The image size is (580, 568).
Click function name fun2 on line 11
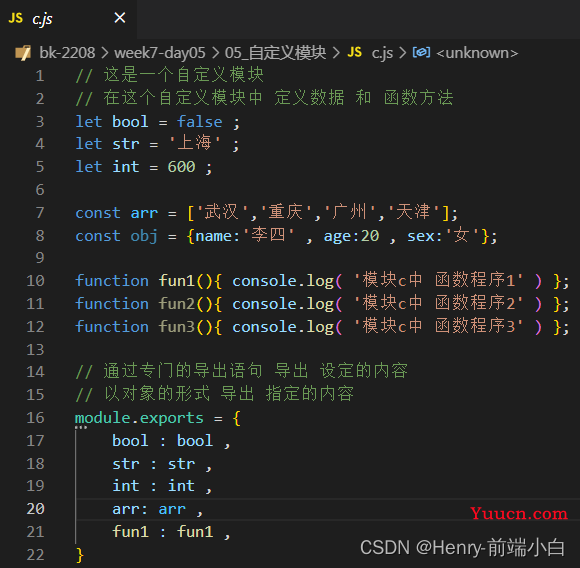pyautogui.click(x=177, y=304)
